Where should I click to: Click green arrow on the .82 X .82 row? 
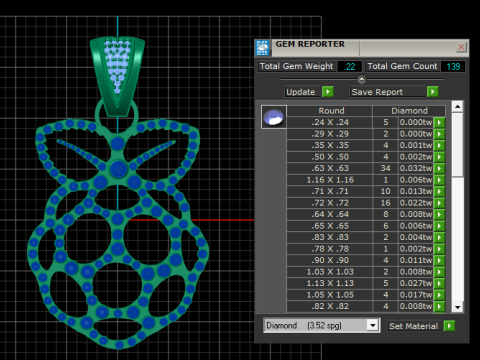(439, 306)
